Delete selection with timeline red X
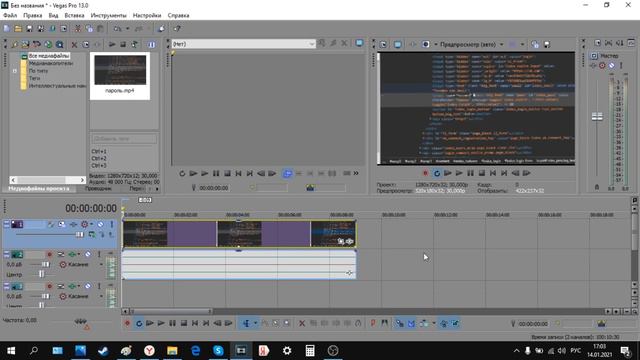The height and width of the screenshot is (360, 640). click(x=302, y=323)
